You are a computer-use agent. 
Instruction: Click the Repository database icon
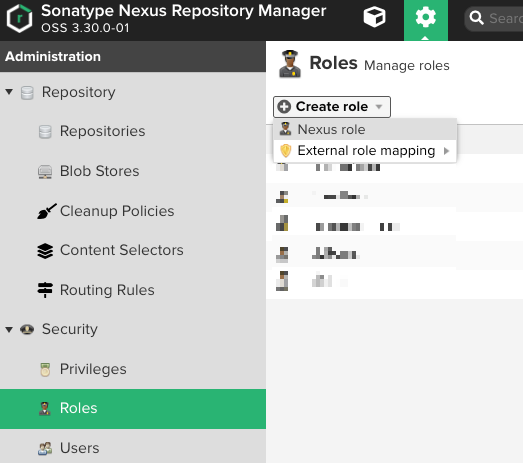pyautogui.click(x=27, y=93)
